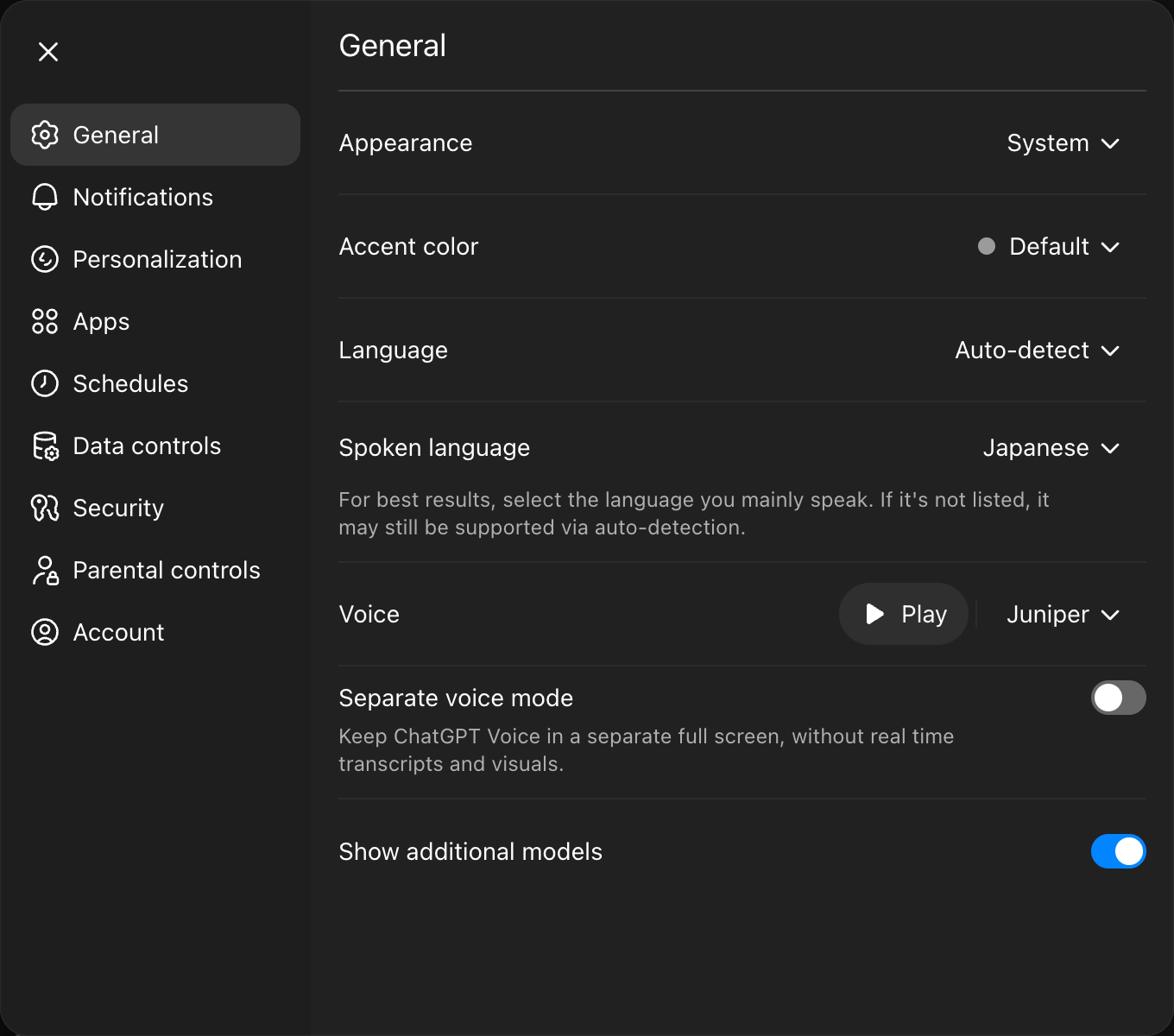Screen dimensions: 1174x1036
Task: Open Personalization via its dial icon
Action: tap(44, 259)
